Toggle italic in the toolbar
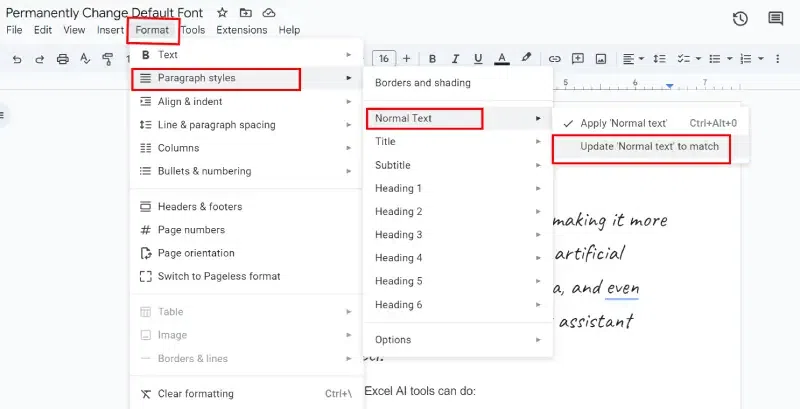The height and width of the screenshot is (409, 800). [x=455, y=59]
